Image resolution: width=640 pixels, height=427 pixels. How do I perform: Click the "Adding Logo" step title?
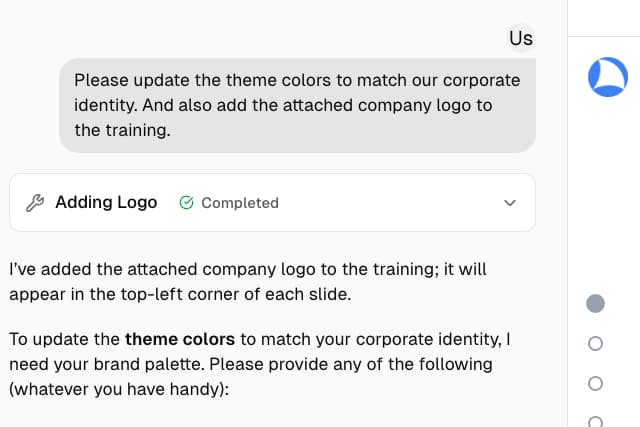click(x=106, y=203)
